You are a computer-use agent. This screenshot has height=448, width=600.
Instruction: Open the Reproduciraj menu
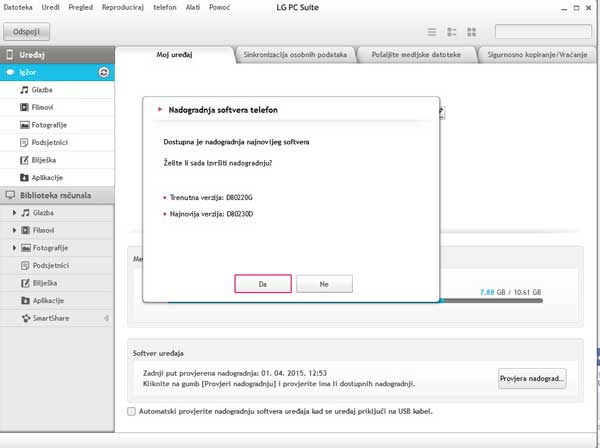(x=123, y=7)
